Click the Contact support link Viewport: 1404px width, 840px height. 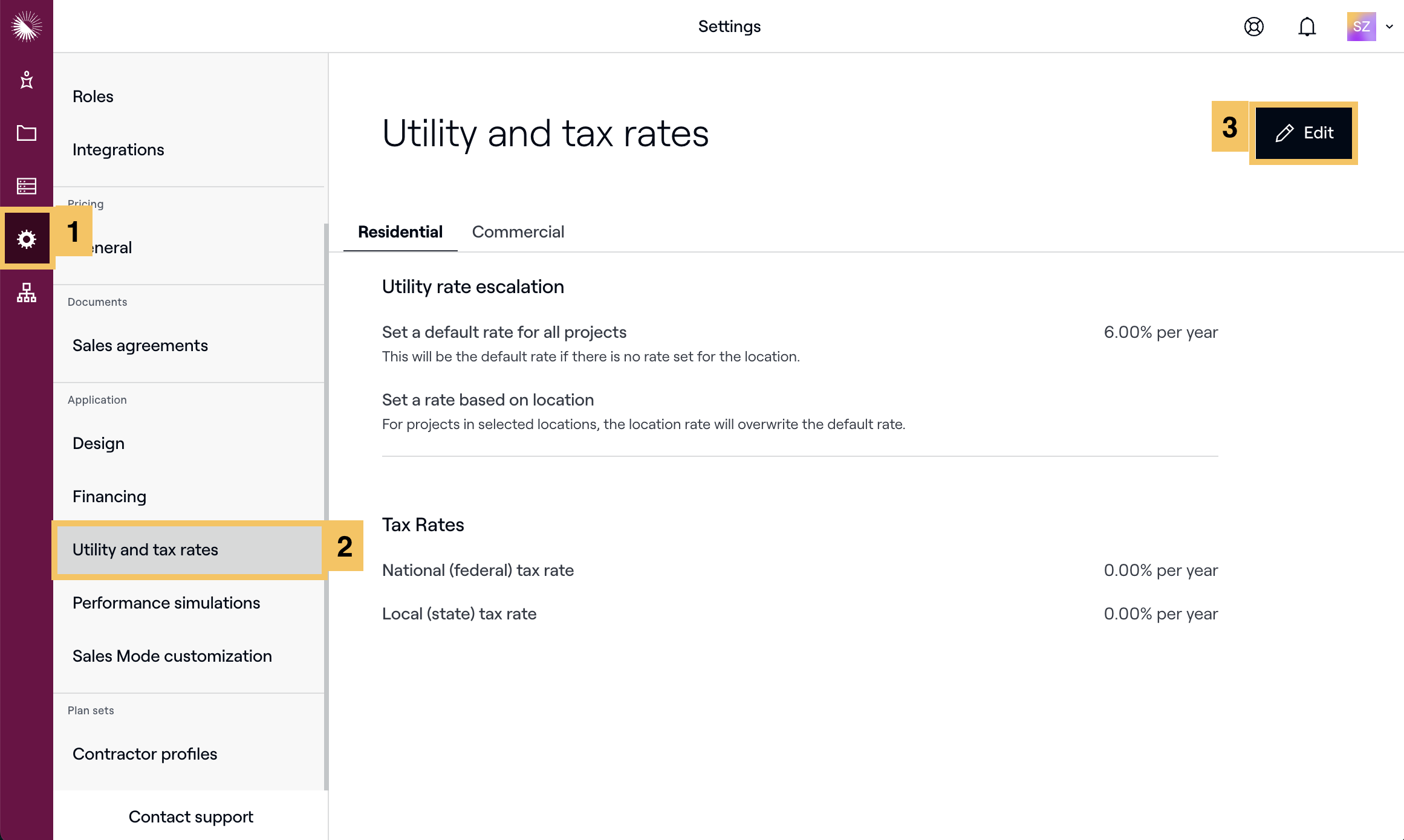[190, 816]
